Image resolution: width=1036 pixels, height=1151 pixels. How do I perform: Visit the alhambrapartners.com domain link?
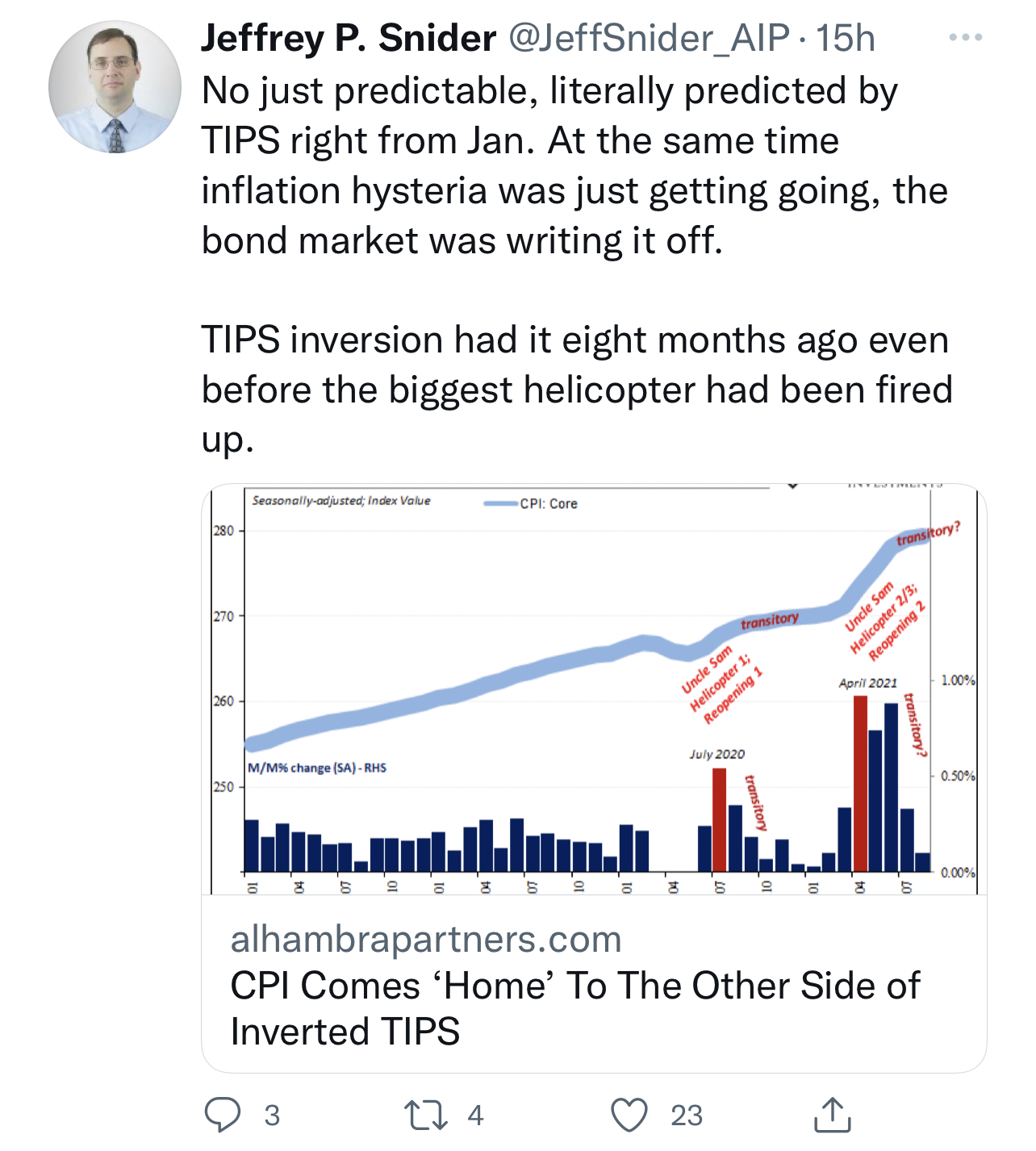click(426, 939)
